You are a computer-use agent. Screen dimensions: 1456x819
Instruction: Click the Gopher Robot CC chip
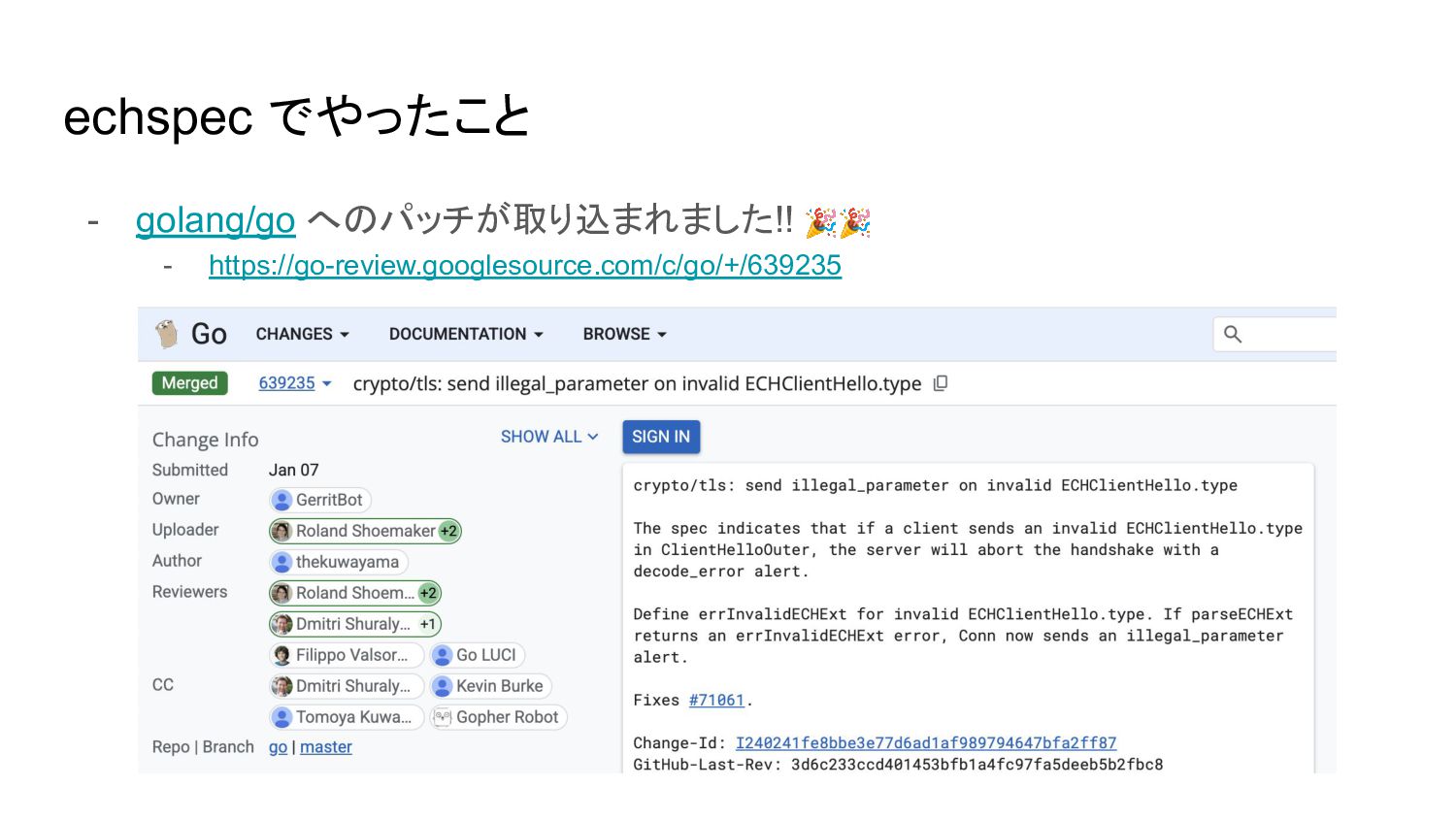[498, 717]
